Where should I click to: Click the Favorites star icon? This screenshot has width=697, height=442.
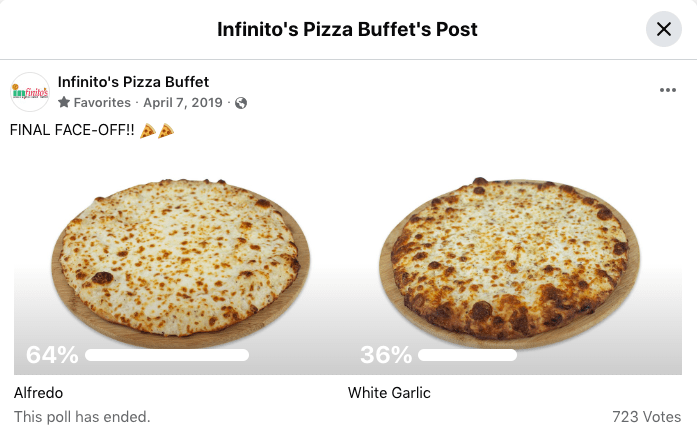click(x=64, y=103)
